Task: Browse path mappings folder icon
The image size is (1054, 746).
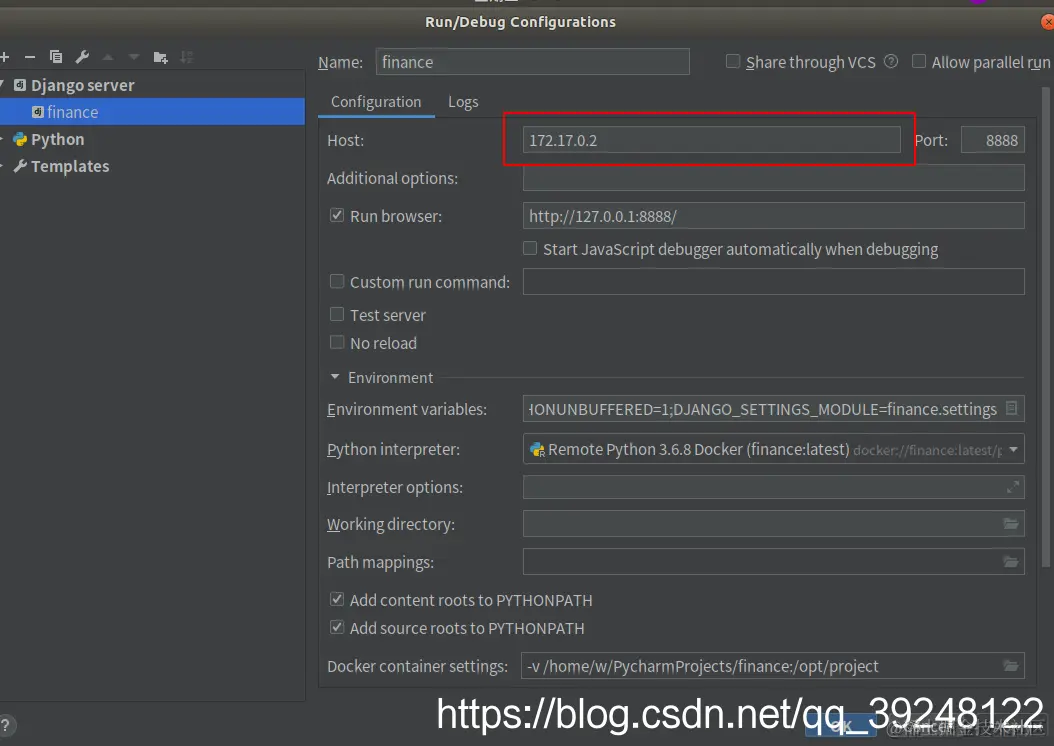Action: point(1010,561)
